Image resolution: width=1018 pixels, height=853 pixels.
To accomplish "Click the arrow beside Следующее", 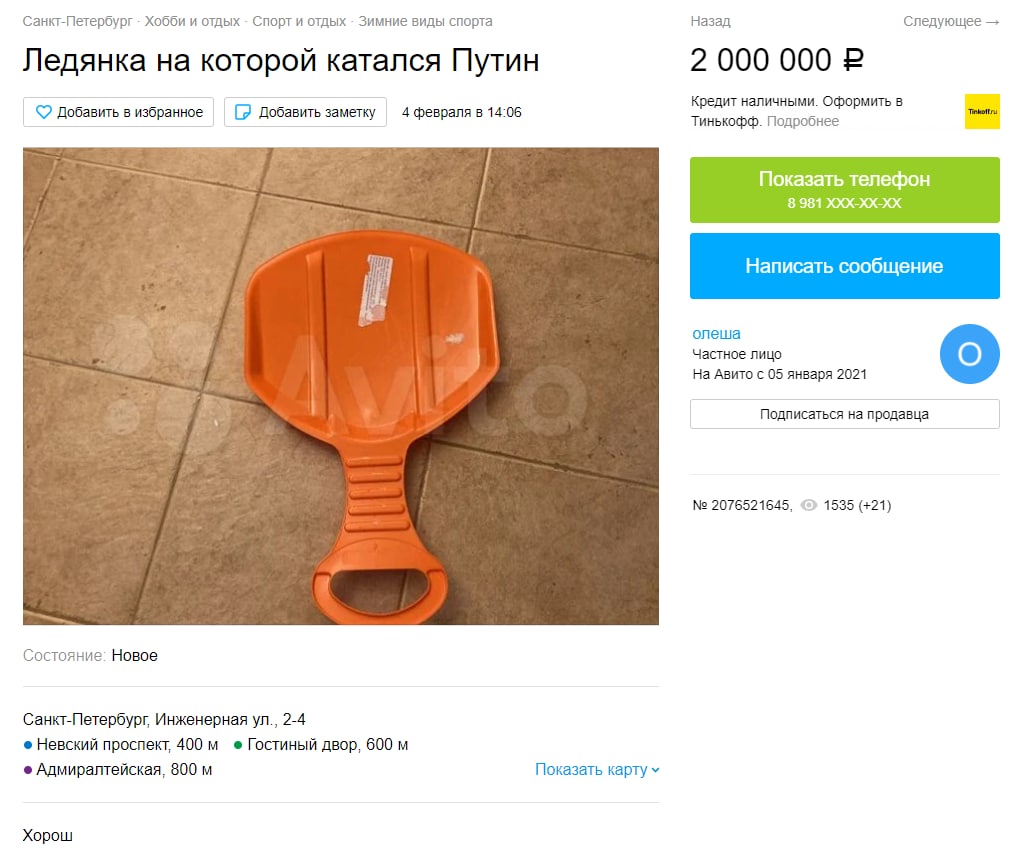I will coord(992,22).
